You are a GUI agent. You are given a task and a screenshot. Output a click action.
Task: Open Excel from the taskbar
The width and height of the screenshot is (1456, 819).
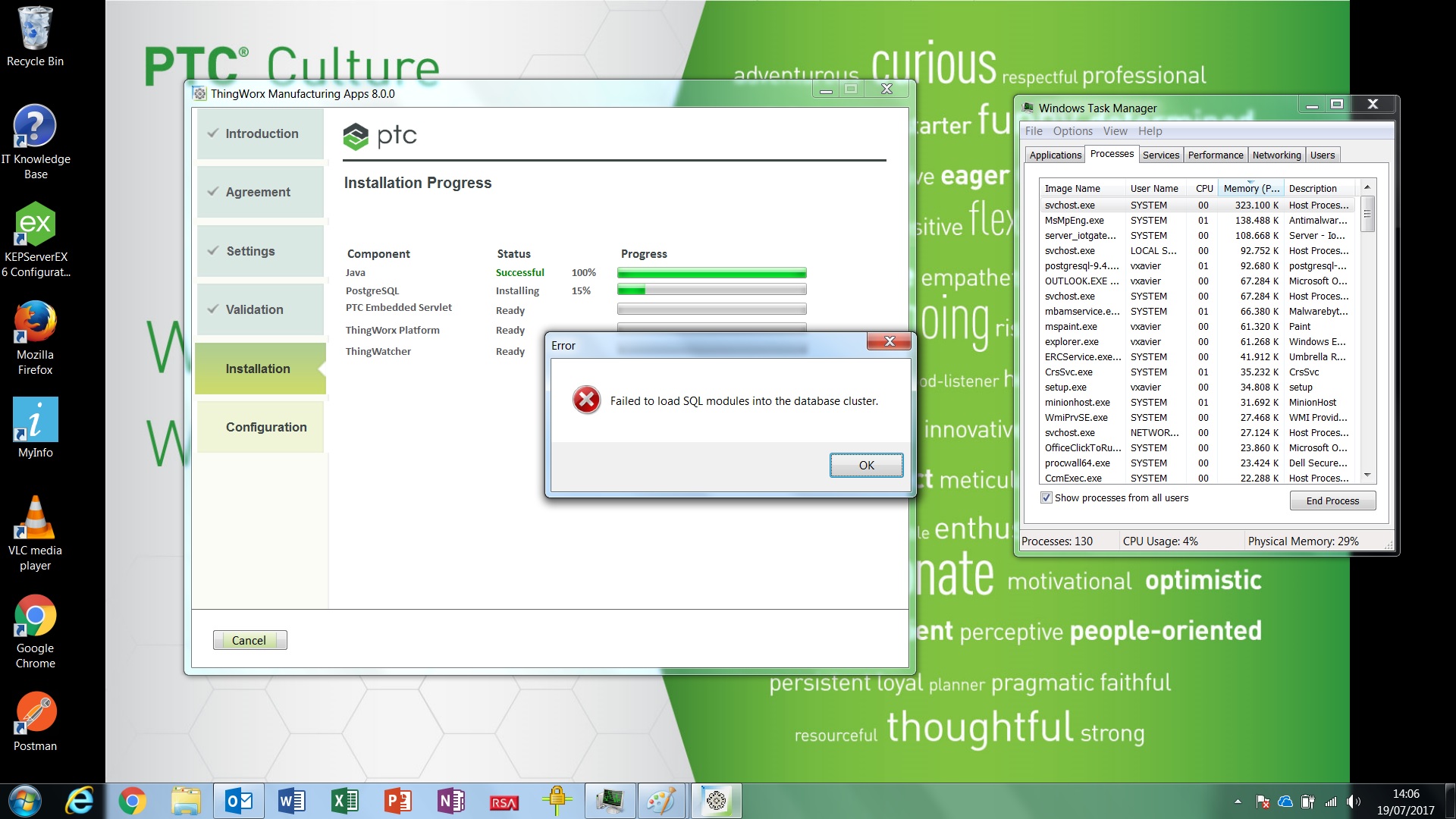point(345,801)
